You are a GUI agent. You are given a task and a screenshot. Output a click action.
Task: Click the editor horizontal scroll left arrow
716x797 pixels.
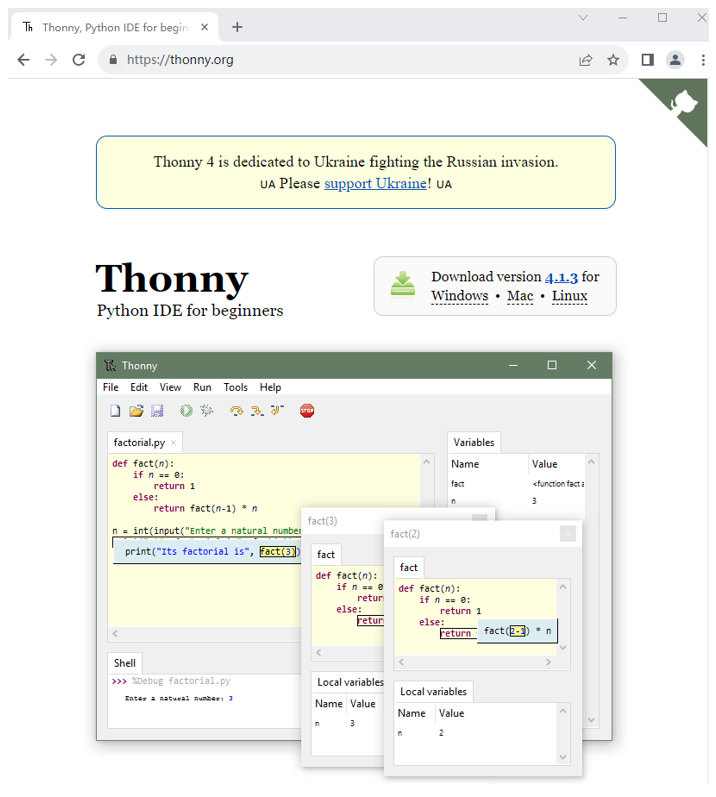(115, 633)
